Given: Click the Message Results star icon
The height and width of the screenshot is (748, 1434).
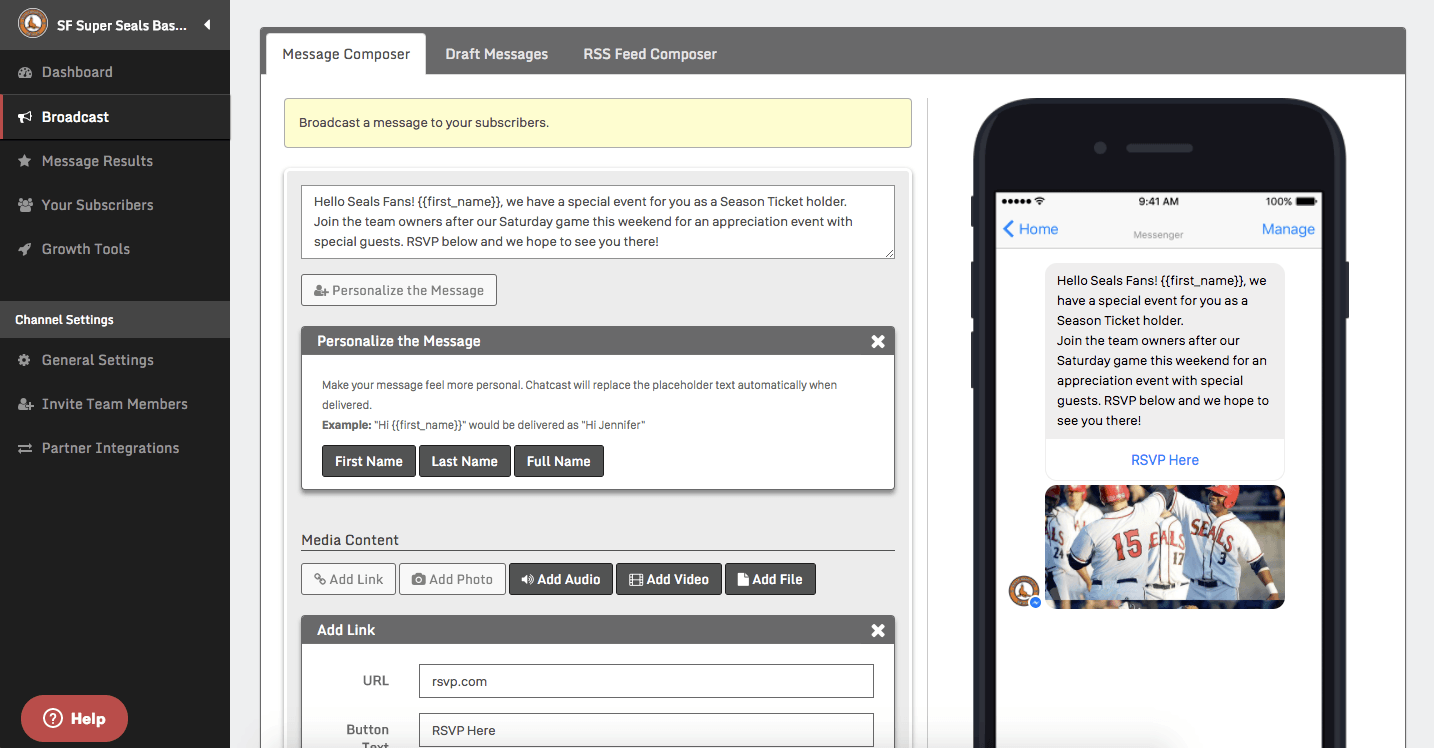Looking at the screenshot, I should 25,161.
